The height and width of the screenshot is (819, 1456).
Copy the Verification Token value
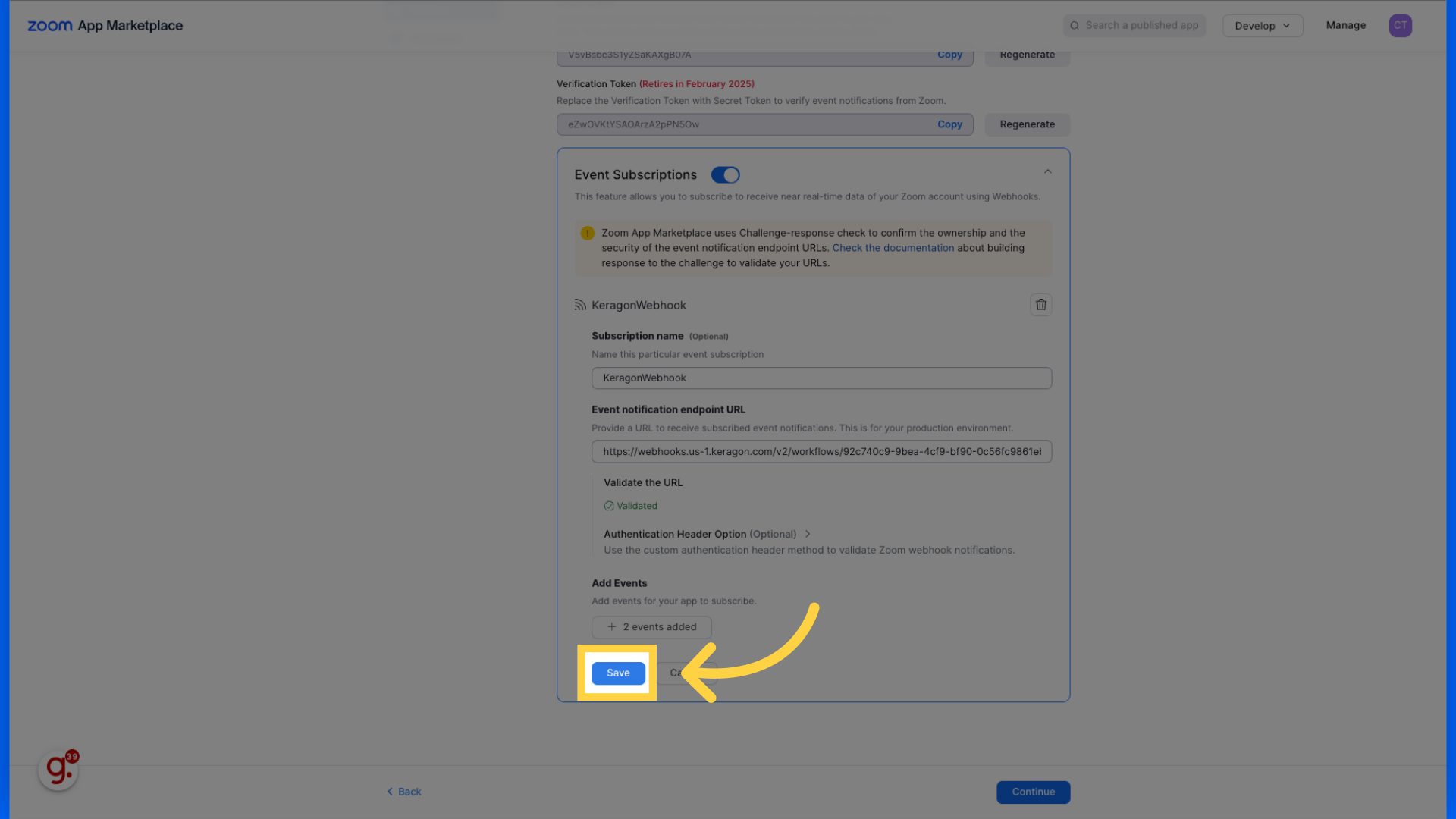click(949, 124)
